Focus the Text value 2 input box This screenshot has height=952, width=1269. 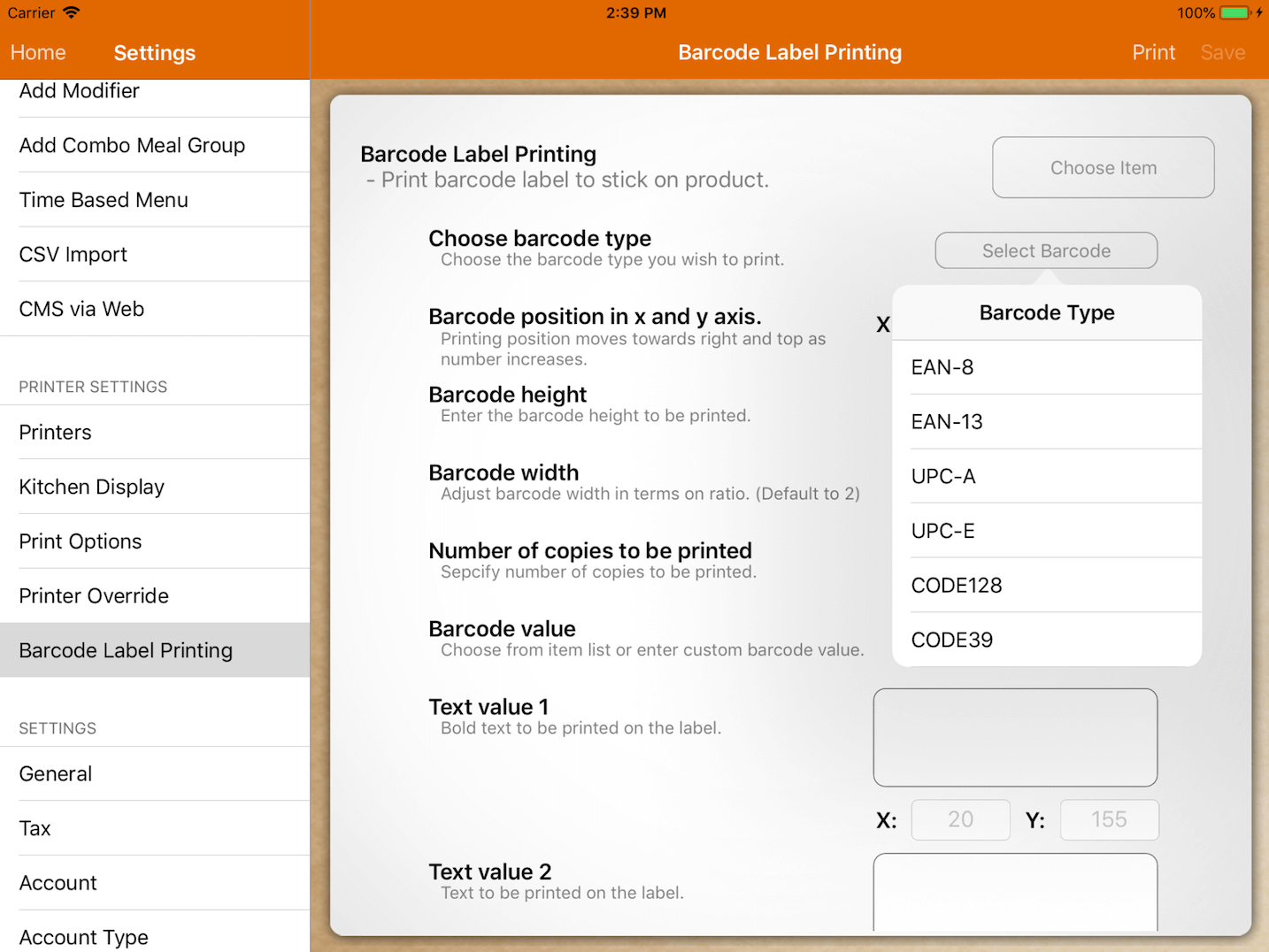[1015, 892]
